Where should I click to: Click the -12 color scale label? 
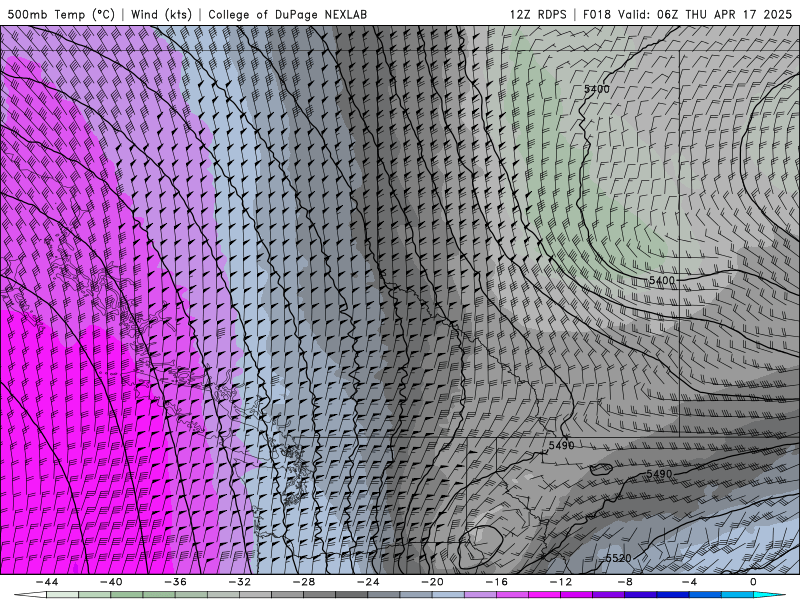click(561, 582)
